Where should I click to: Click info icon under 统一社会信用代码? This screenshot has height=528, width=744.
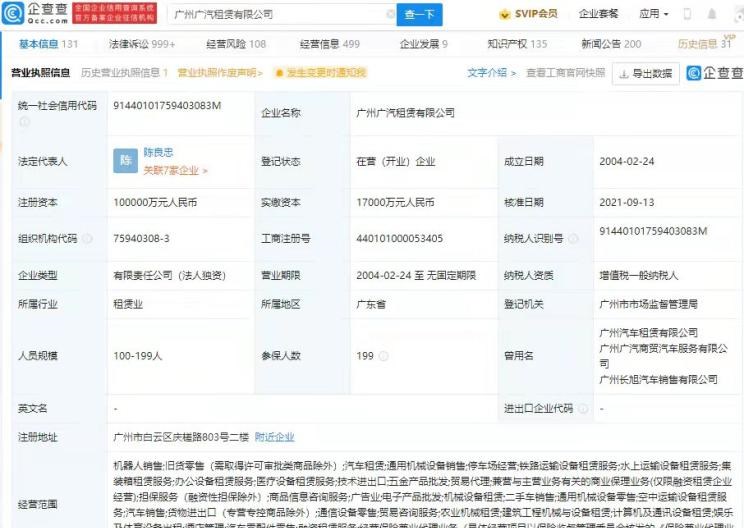24,122
